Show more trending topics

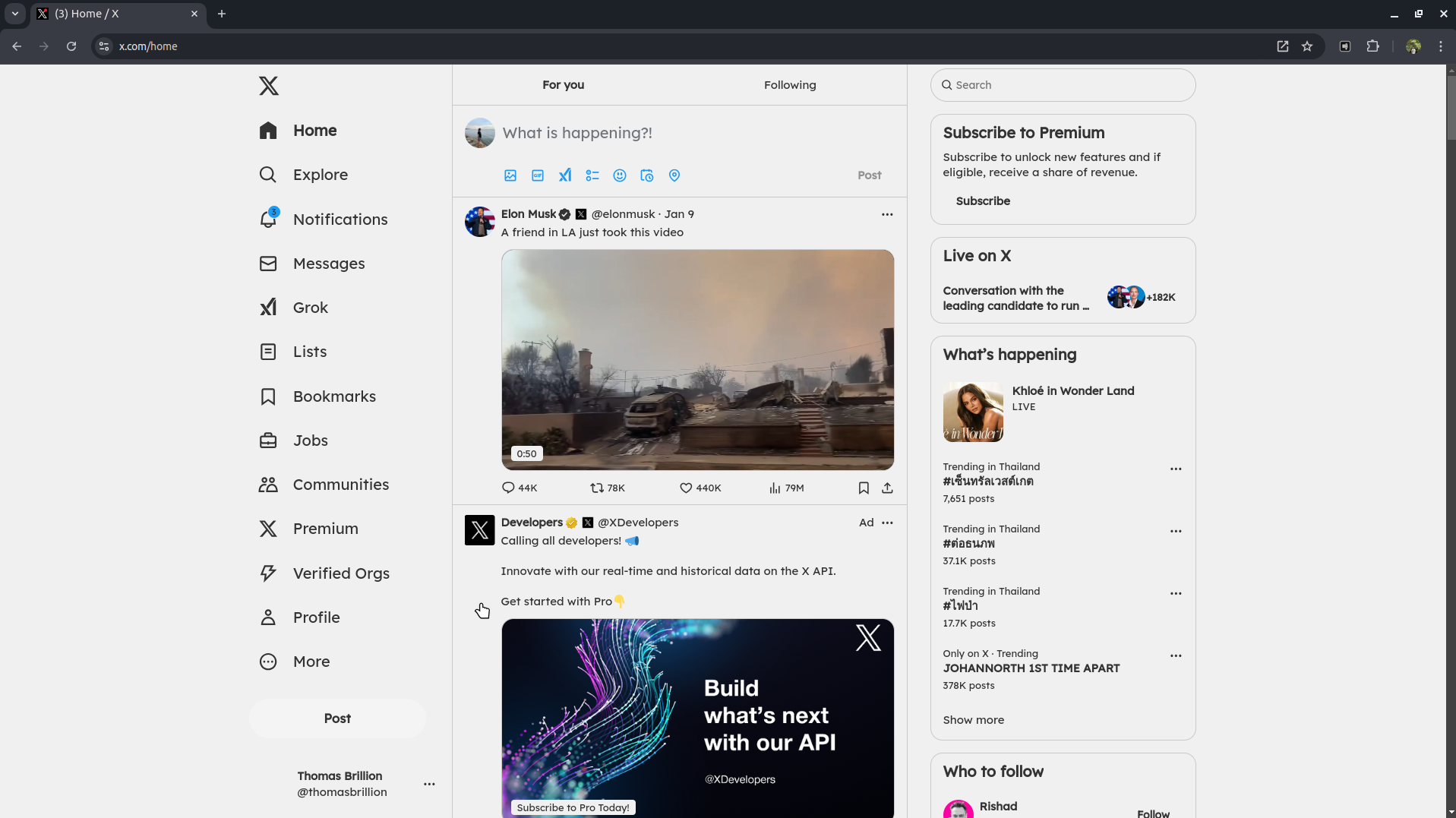[973, 720]
